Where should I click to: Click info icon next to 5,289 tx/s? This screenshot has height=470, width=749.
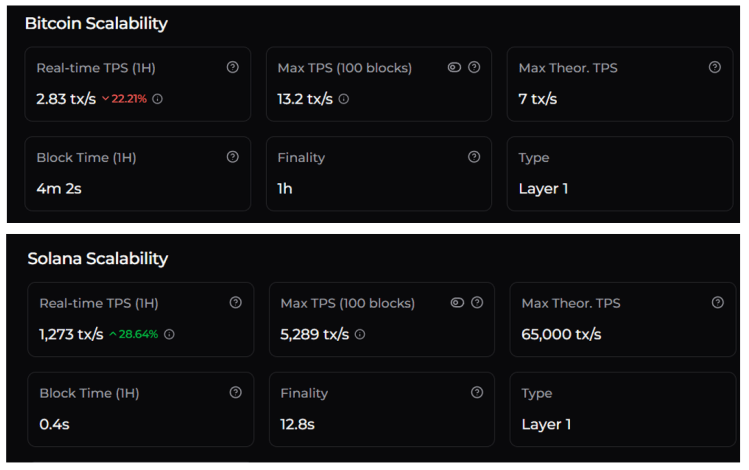[359, 334]
